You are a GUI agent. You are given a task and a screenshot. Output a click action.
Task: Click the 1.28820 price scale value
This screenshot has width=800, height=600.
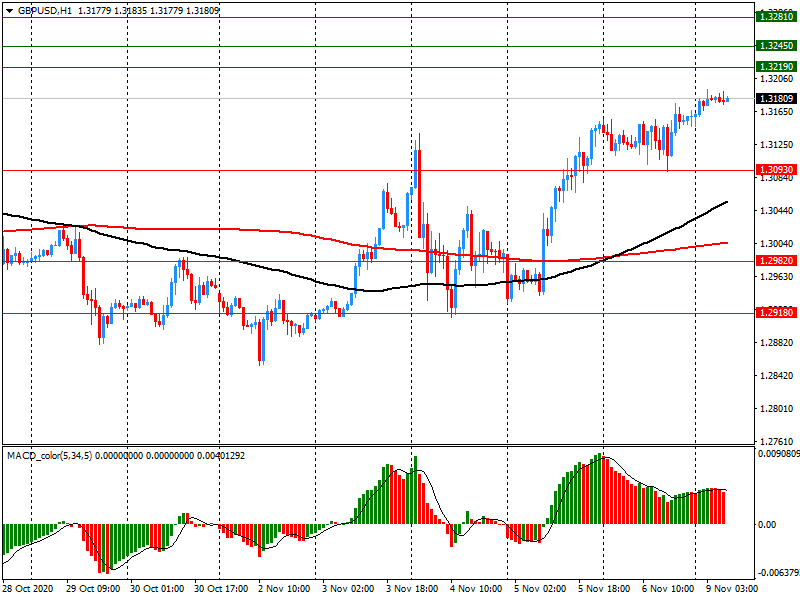(777, 343)
